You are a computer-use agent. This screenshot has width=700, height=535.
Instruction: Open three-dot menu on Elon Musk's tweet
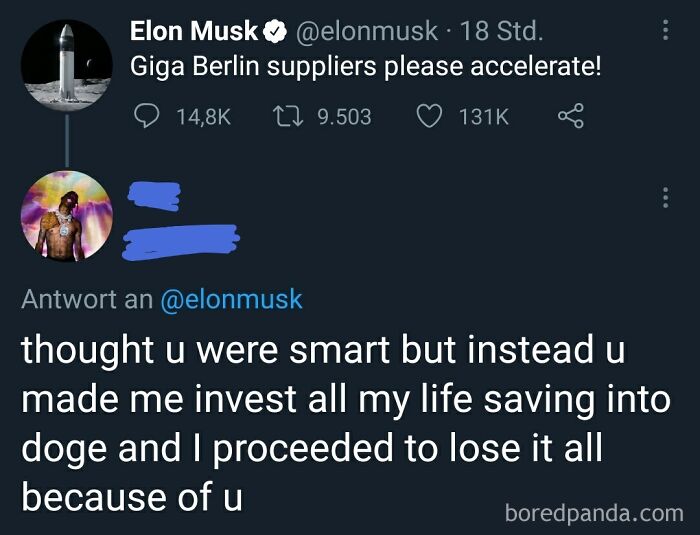pyautogui.click(x=665, y=31)
